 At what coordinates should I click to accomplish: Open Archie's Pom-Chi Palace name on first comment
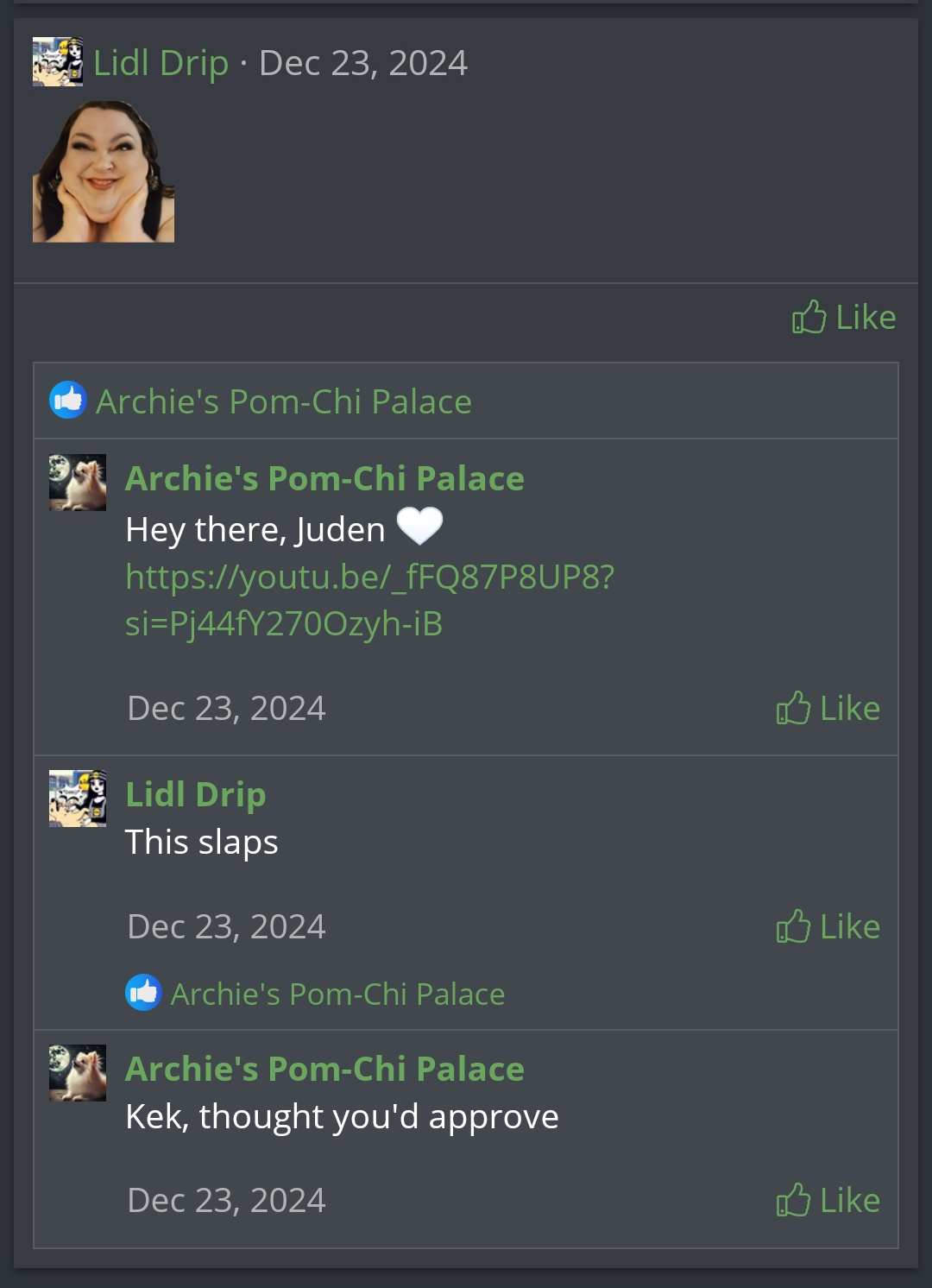(x=324, y=478)
